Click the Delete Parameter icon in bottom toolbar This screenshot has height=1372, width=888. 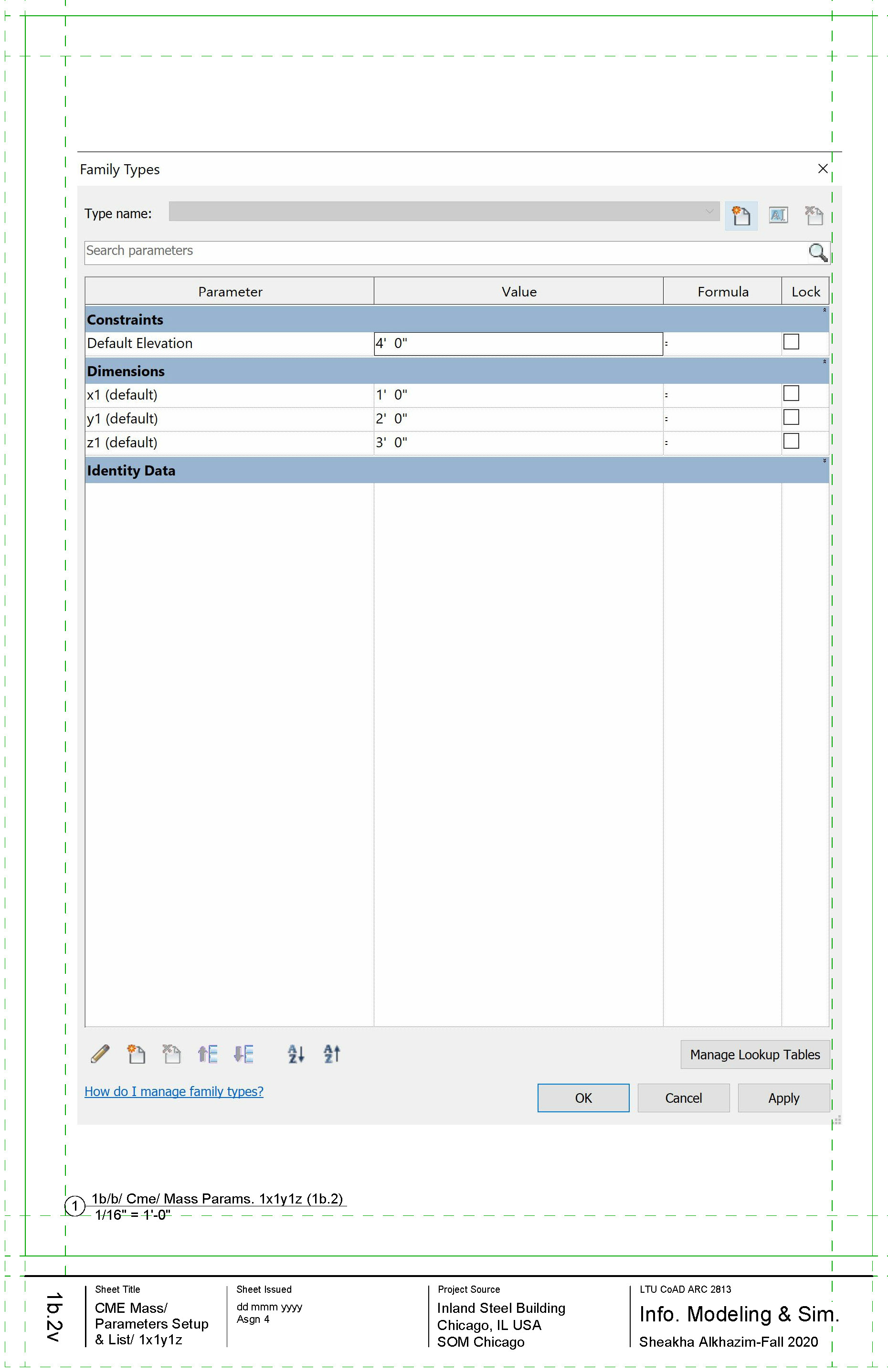point(171,1054)
